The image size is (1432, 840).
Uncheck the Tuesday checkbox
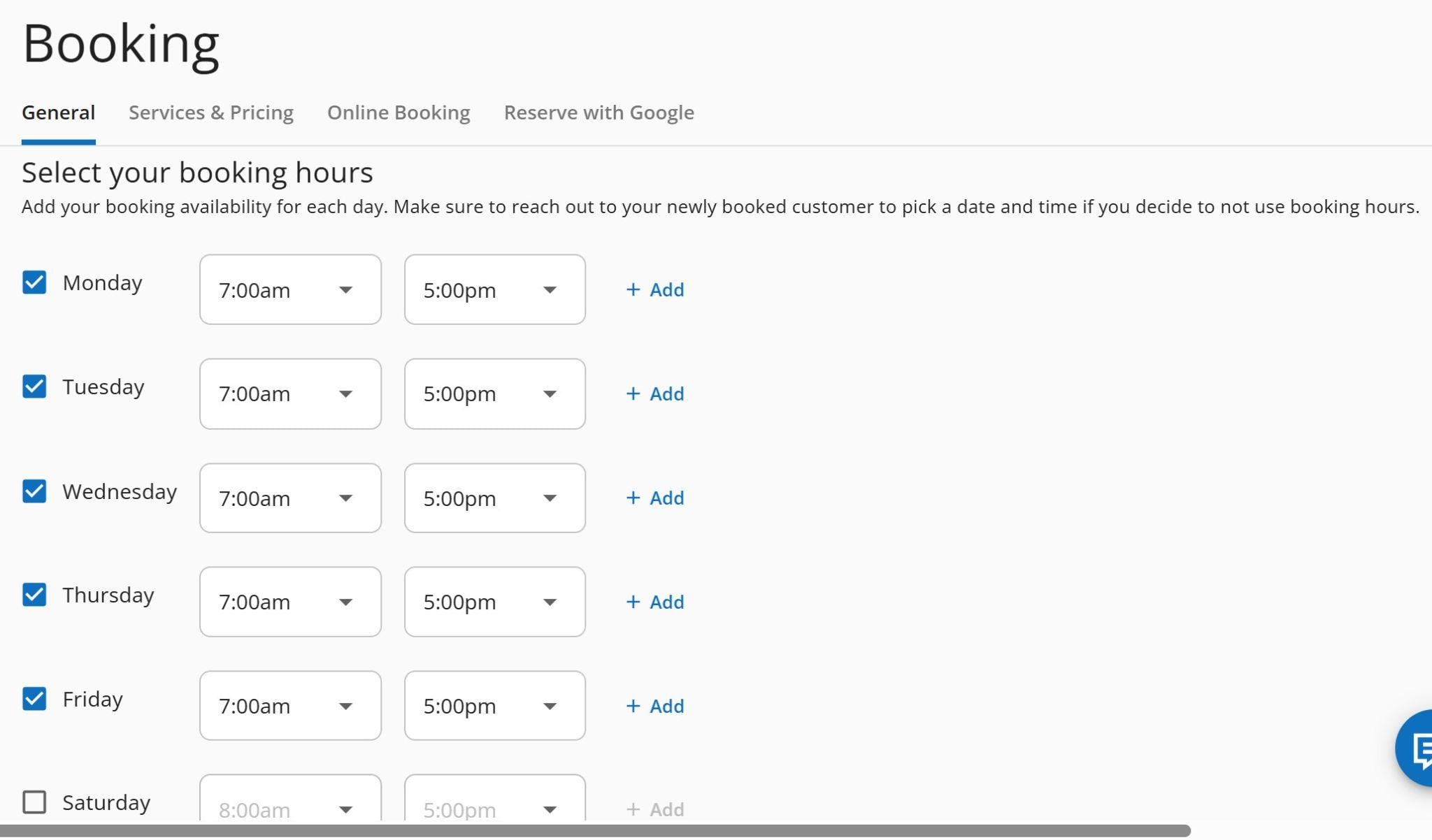click(x=34, y=386)
